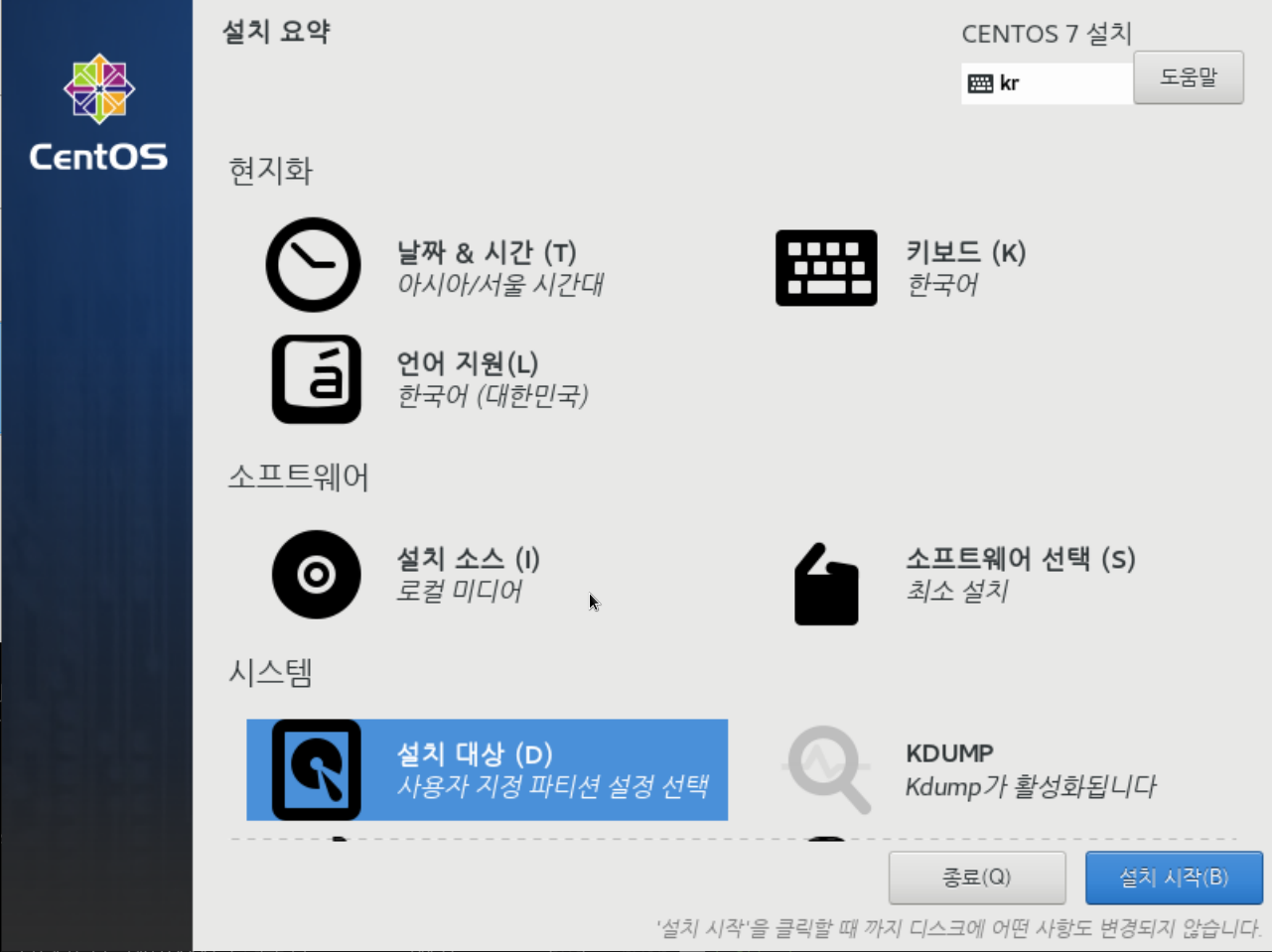Click Kdump가 활성화됩니다 status text
1272x952 pixels.
click(1031, 787)
